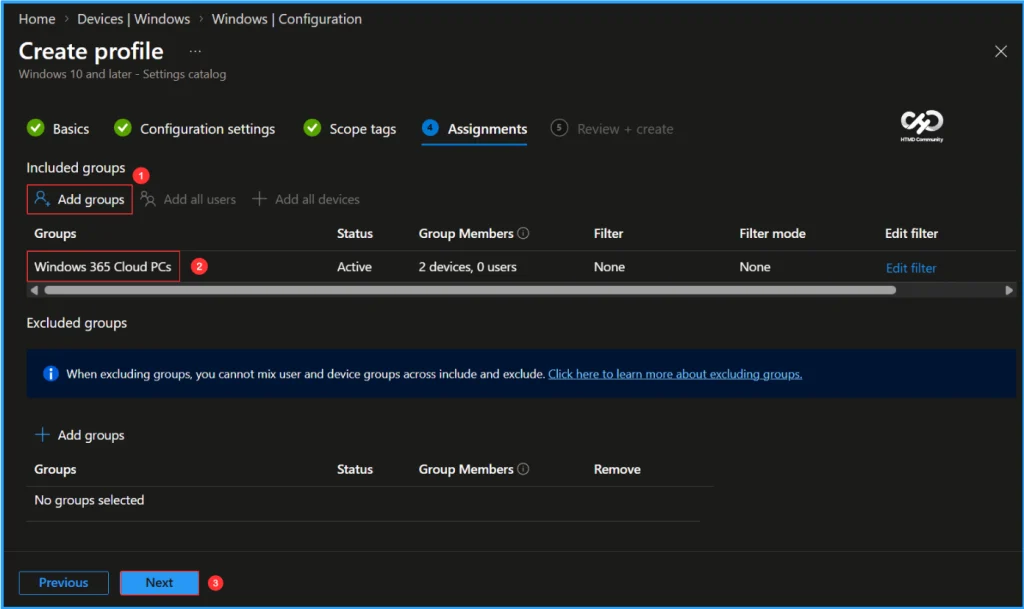Show info tooltip for included Group Members

tap(523, 233)
